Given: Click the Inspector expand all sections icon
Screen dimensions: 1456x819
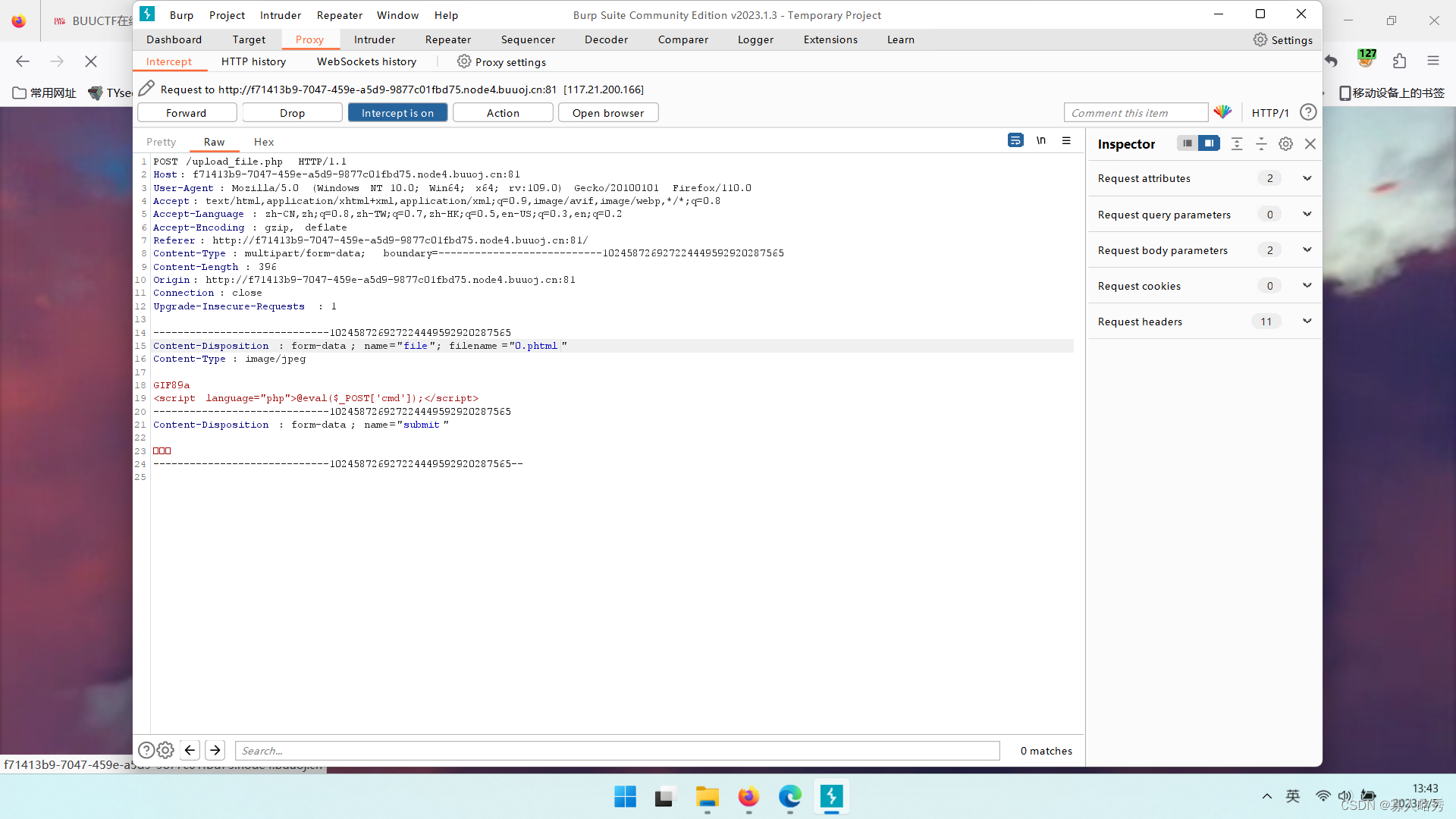Looking at the screenshot, I should tap(1237, 144).
